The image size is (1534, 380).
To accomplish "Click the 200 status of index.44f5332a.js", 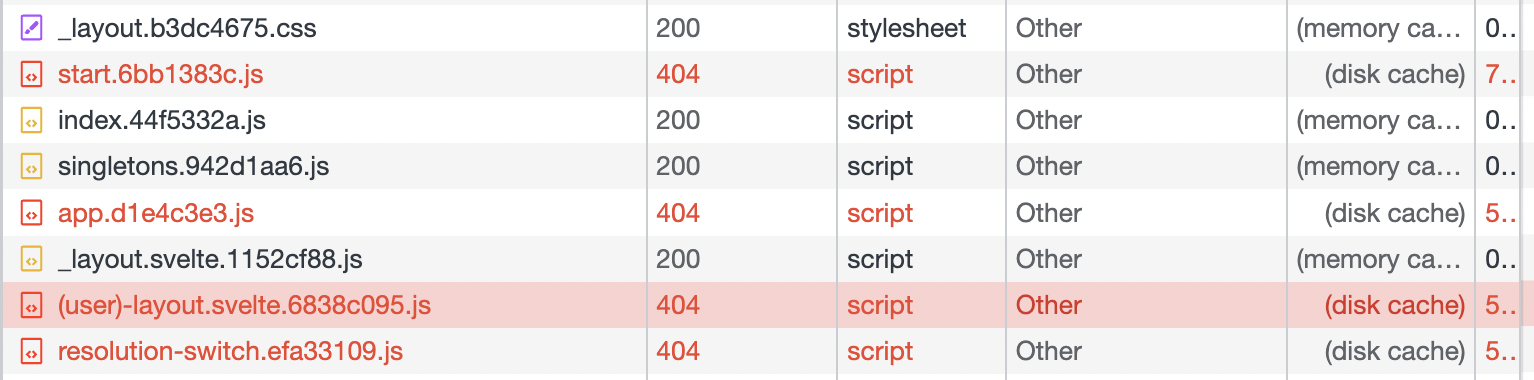I will [678, 121].
